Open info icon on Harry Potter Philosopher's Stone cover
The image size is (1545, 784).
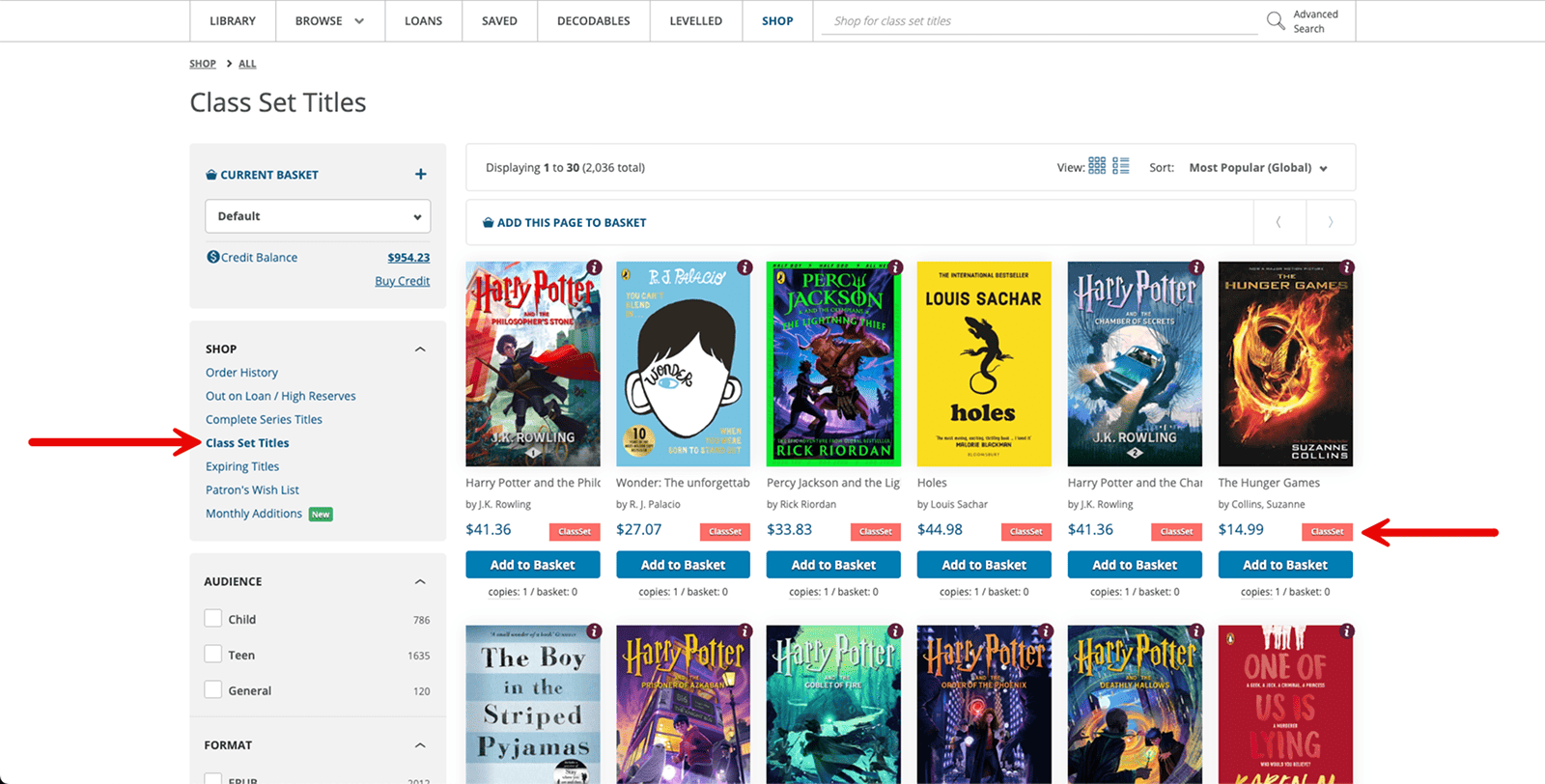[594, 267]
